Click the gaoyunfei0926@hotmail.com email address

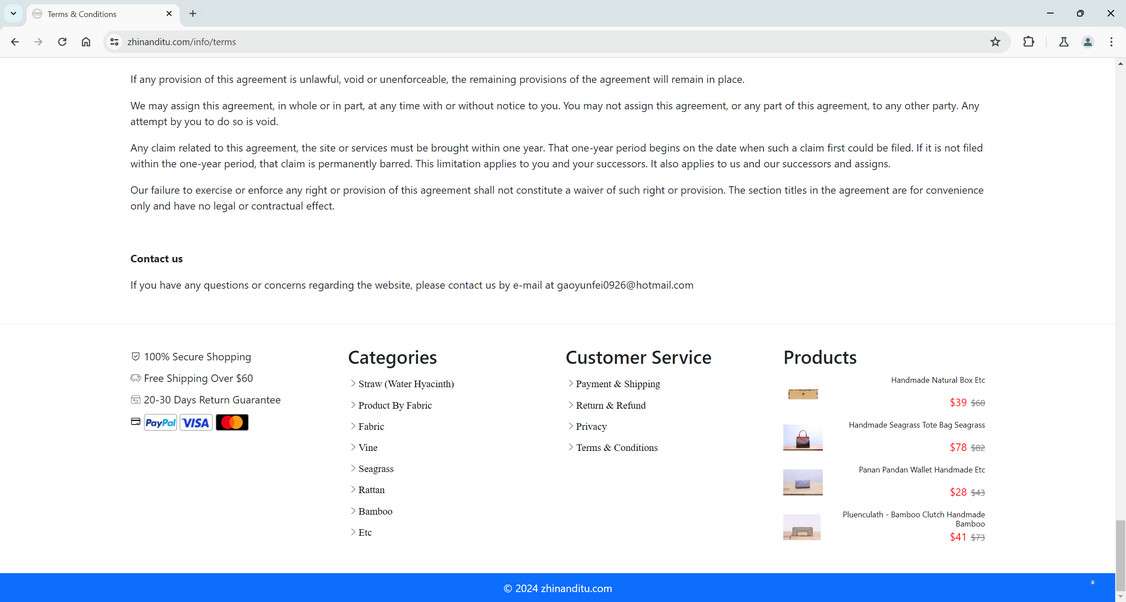(x=625, y=285)
